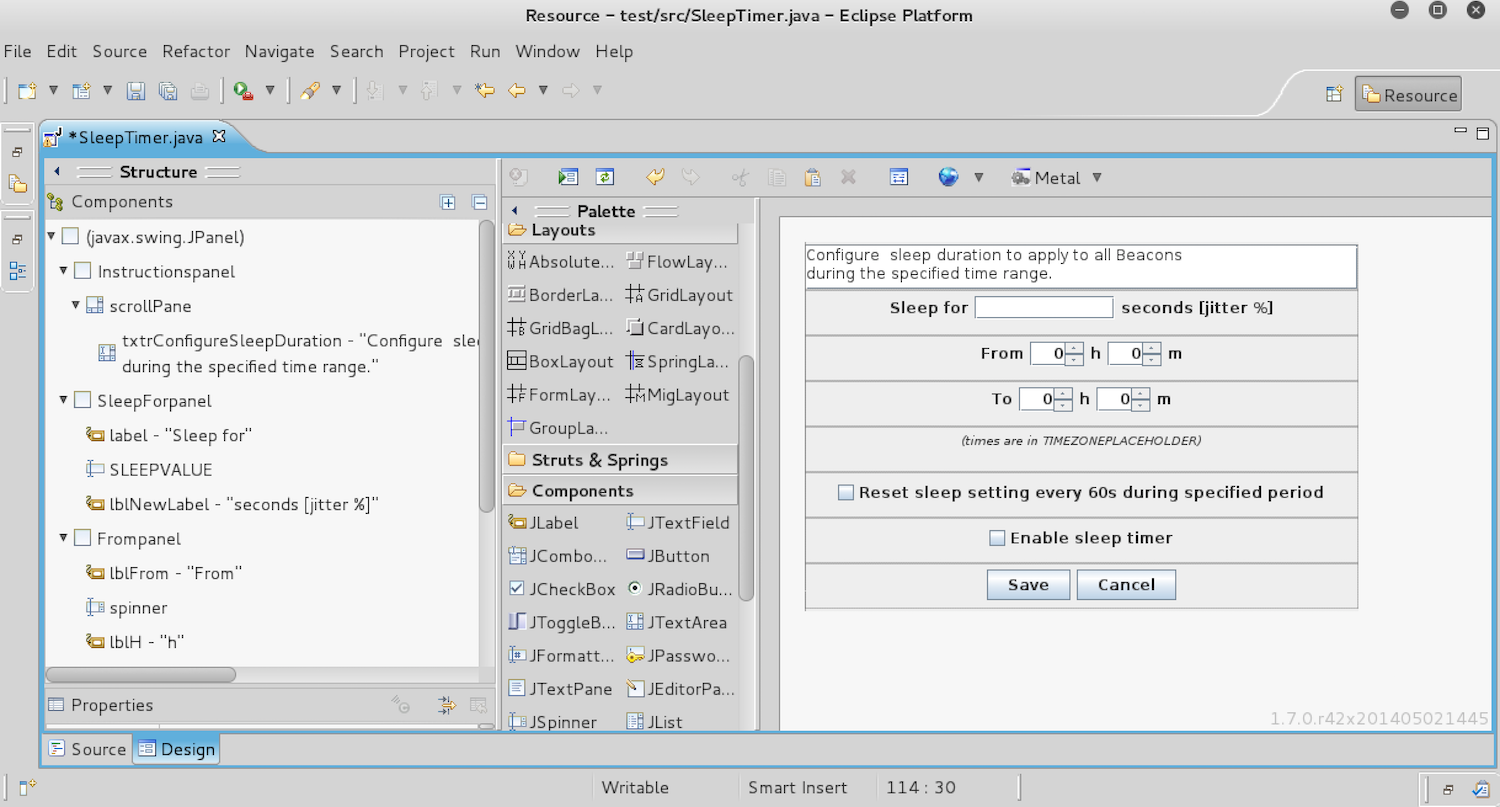Collapse the Palette panel arrow
Screen dimensions: 1500x807
[x=514, y=211]
